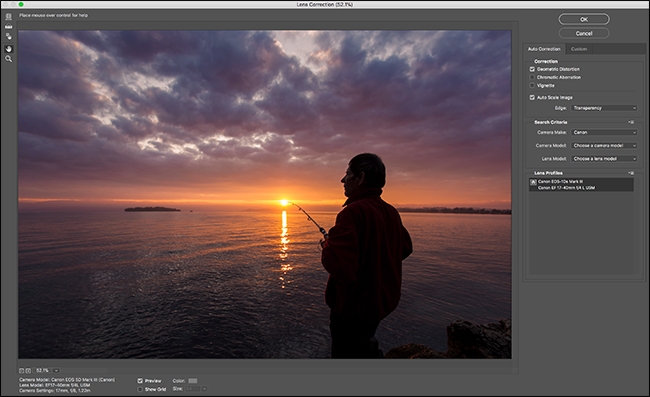Viewport: 650px width, 397px height.
Task: Click the Search Criteria heading
Action: click(x=551, y=122)
